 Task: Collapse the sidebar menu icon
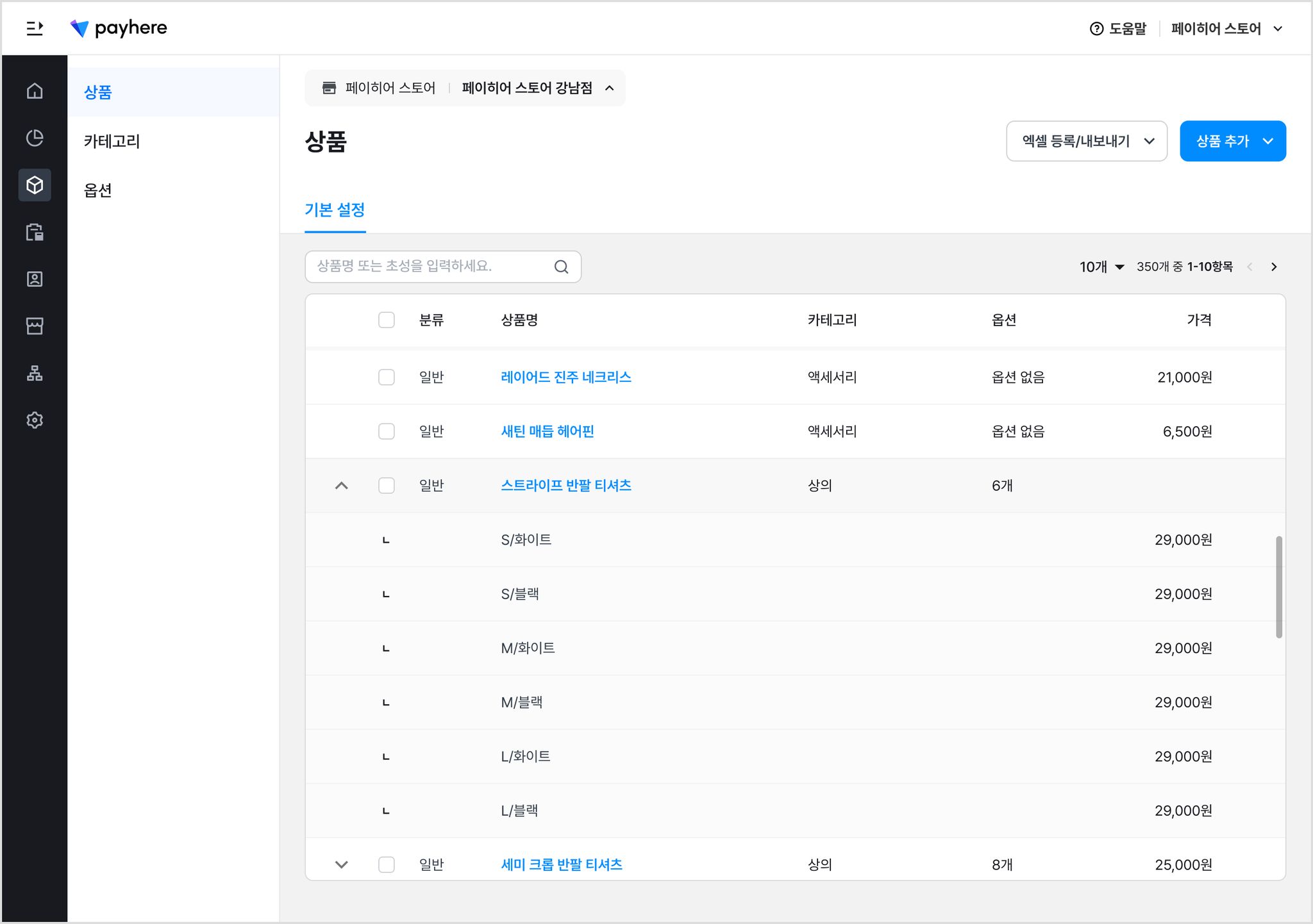pos(35,28)
